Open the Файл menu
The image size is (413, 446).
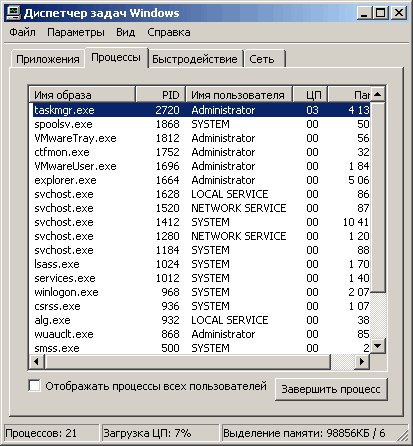pos(22,32)
